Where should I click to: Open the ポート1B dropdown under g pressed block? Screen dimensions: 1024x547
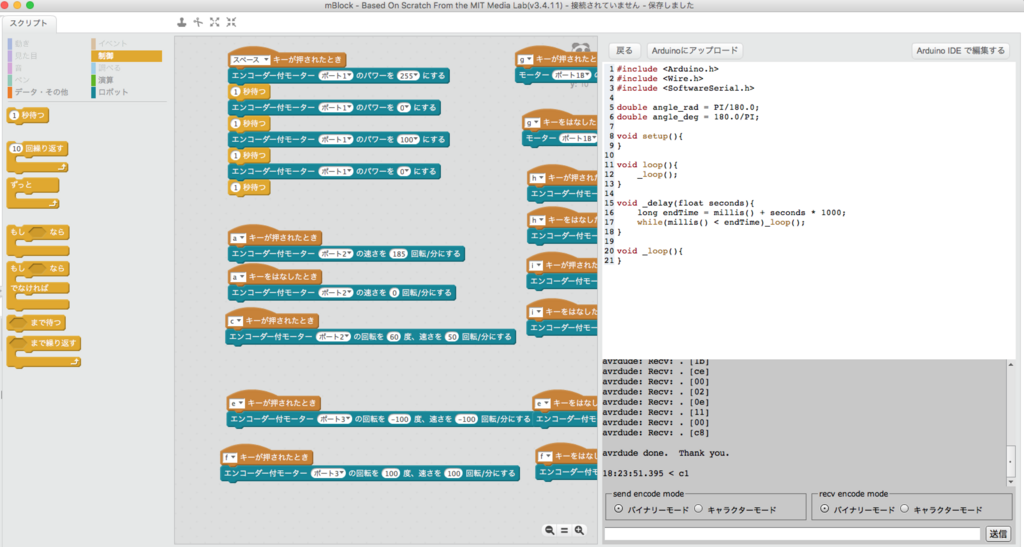click(572, 76)
